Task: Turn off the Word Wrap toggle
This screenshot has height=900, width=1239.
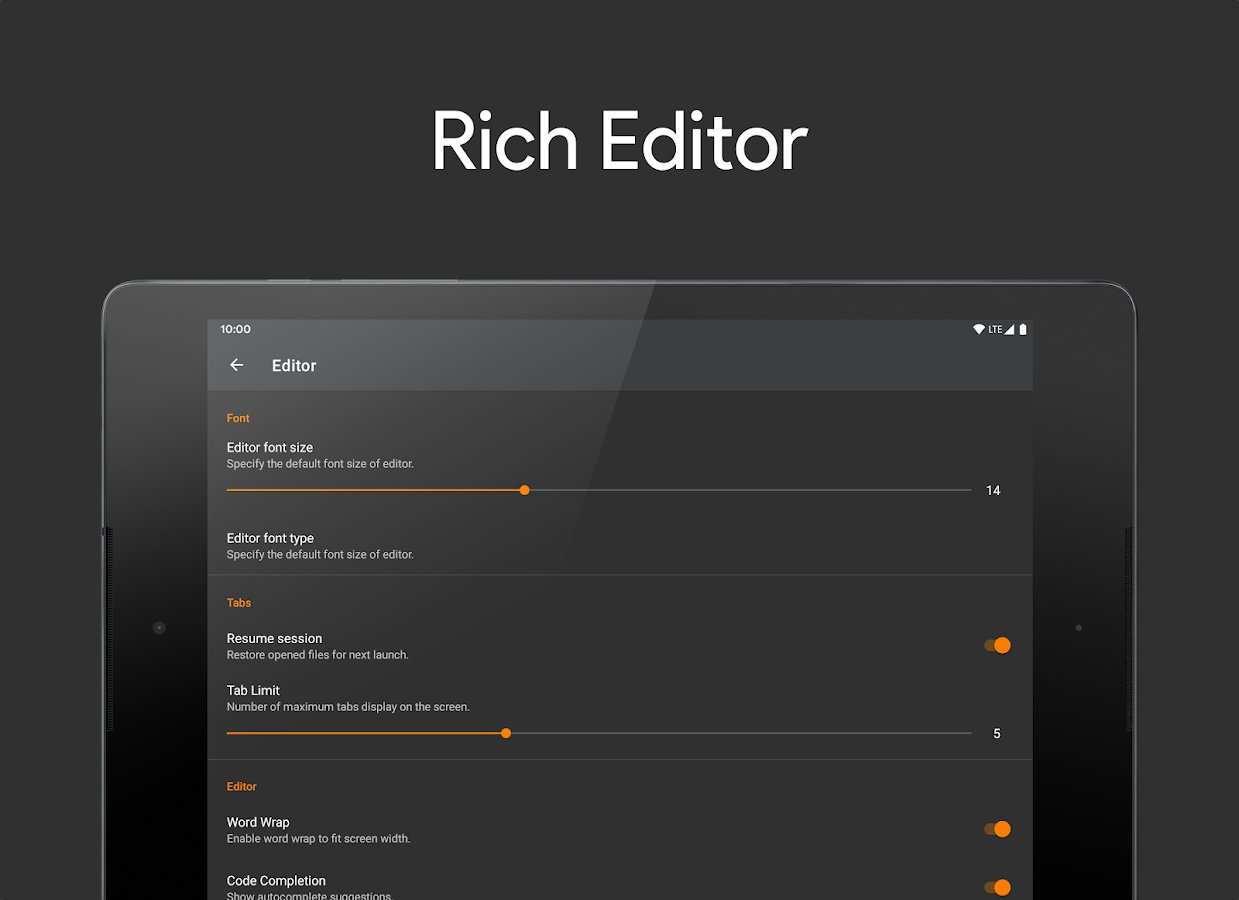Action: 997,829
